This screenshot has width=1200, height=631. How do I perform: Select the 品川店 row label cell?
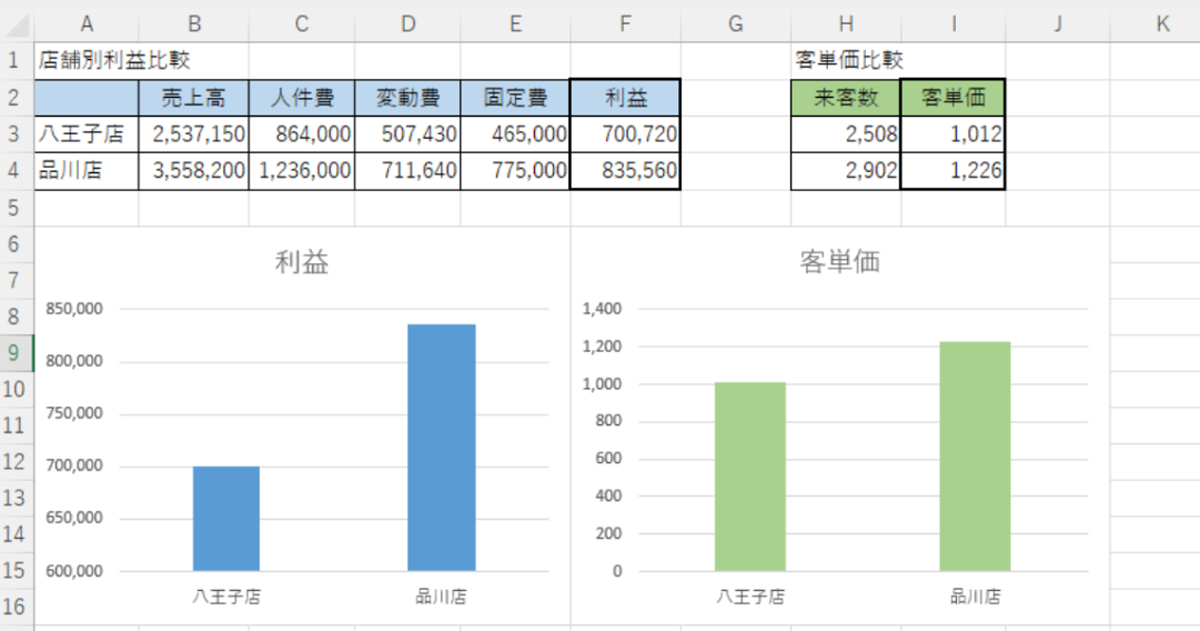pyautogui.click(x=86, y=171)
